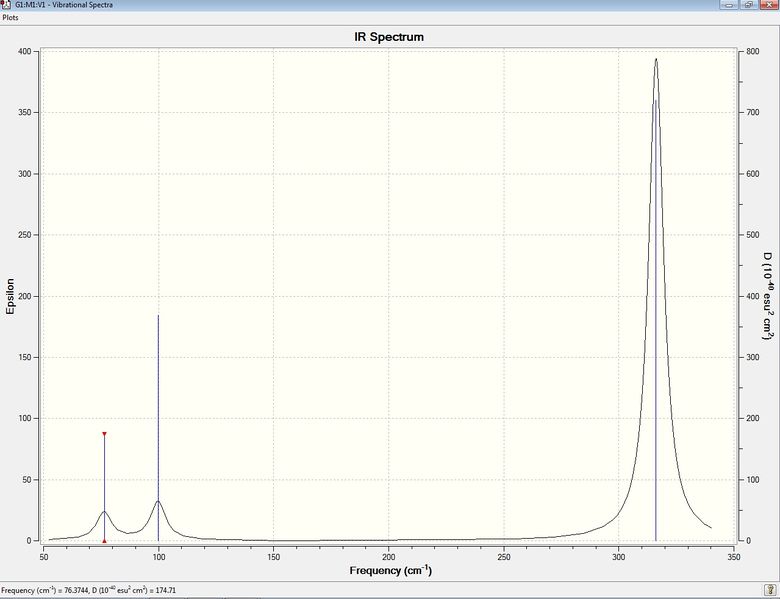The height and width of the screenshot is (599, 780).
Task: Click the vertical peak line at 100 cm-1
Action: pyautogui.click(x=158, y=428)
